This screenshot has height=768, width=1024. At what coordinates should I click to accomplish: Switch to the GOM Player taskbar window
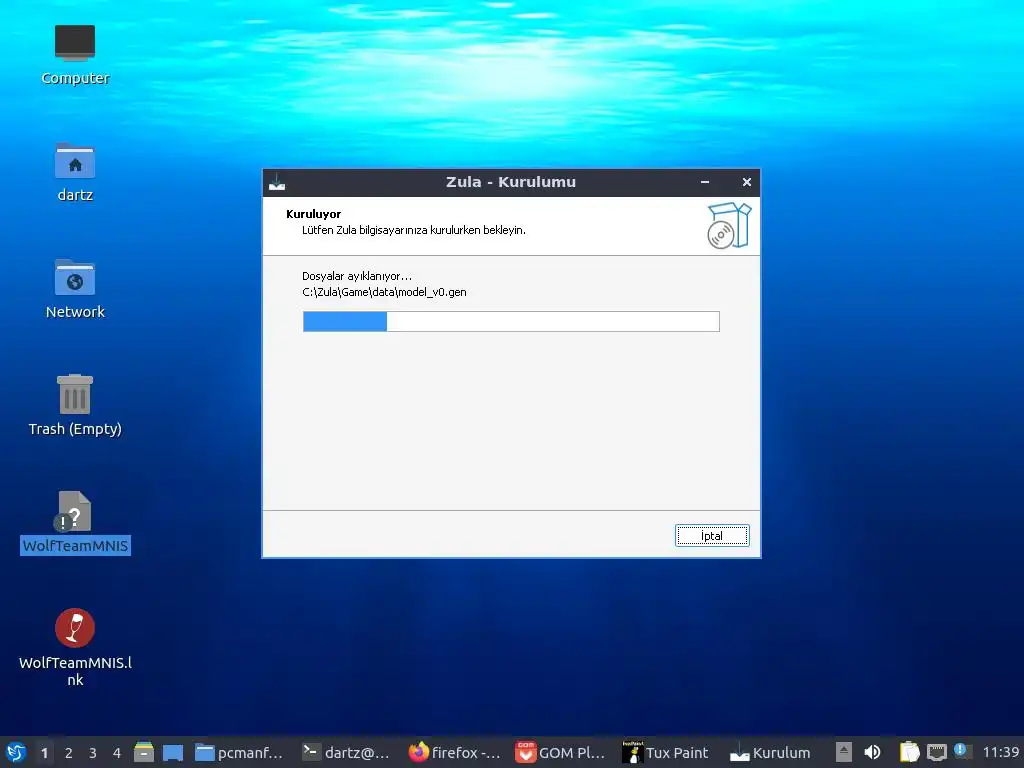(560, 752)
